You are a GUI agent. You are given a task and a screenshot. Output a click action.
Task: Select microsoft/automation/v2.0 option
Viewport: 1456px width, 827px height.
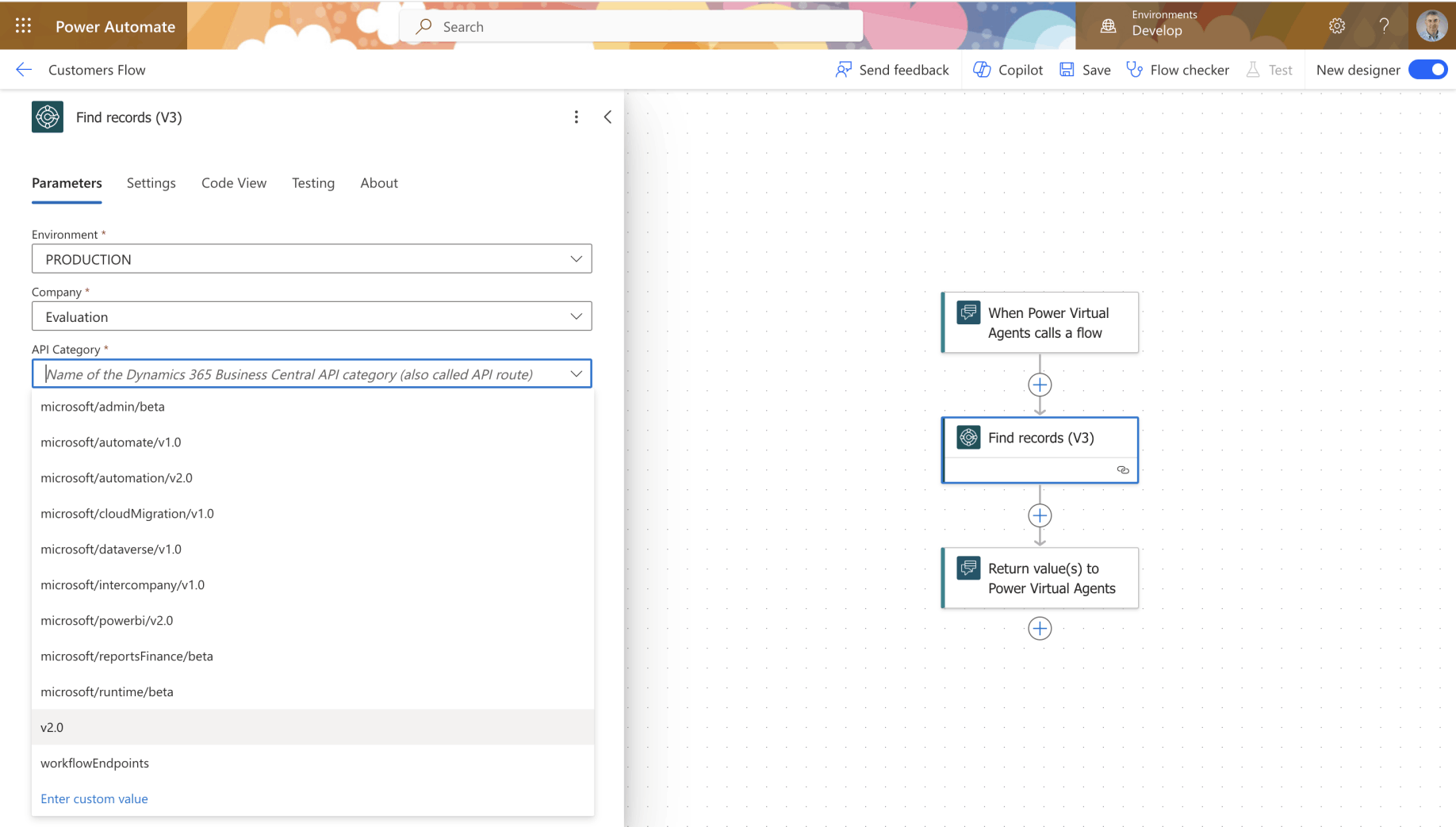[312, 478]
